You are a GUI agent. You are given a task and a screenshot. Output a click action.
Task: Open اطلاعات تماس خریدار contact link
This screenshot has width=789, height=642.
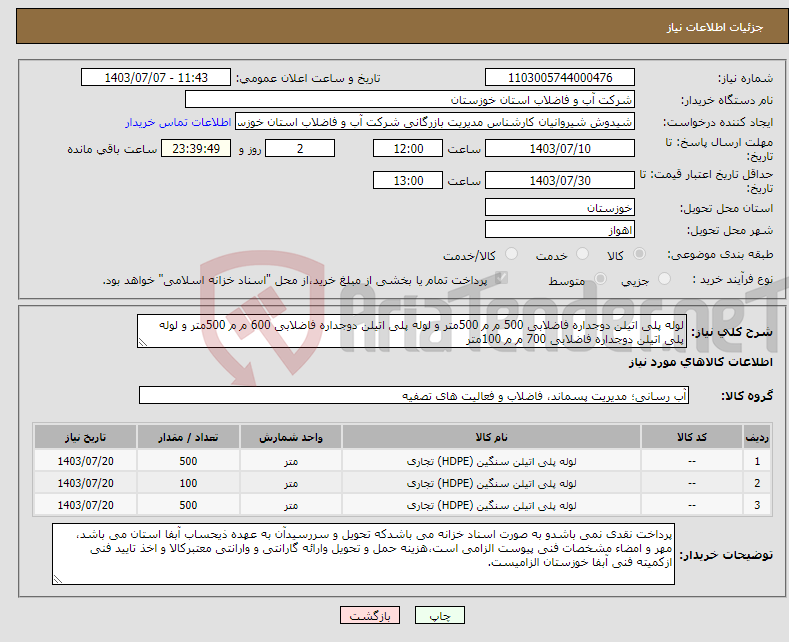coord(178,122)
